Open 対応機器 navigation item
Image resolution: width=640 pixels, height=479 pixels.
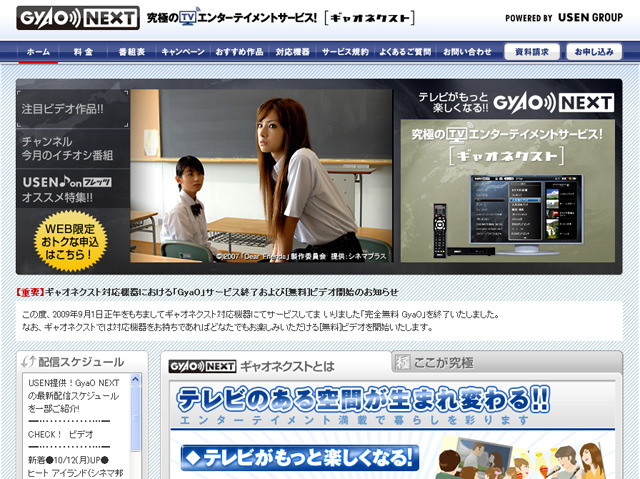coord(294,51)
